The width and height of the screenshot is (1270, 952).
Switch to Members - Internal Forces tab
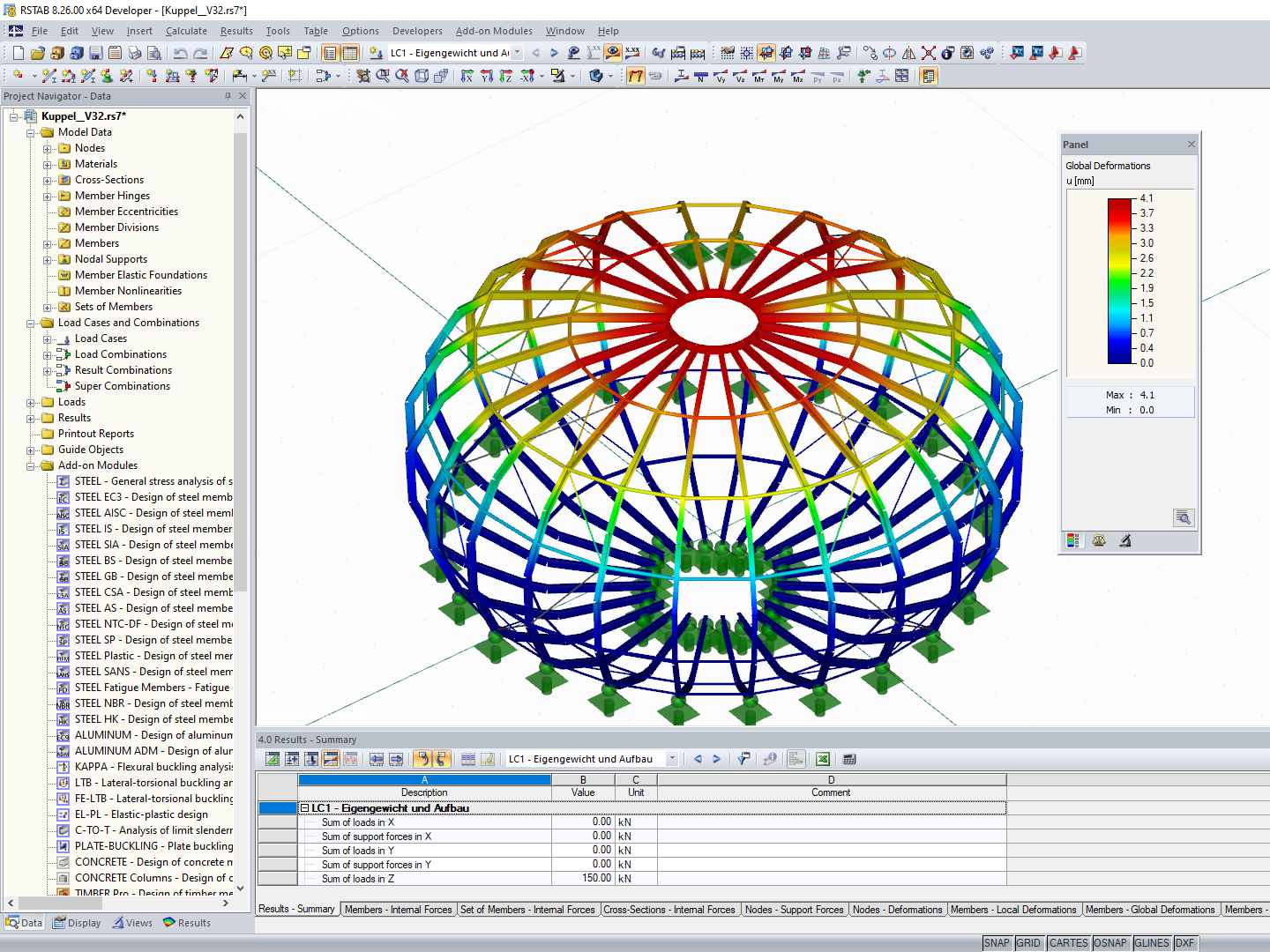[x=398, y=910]
